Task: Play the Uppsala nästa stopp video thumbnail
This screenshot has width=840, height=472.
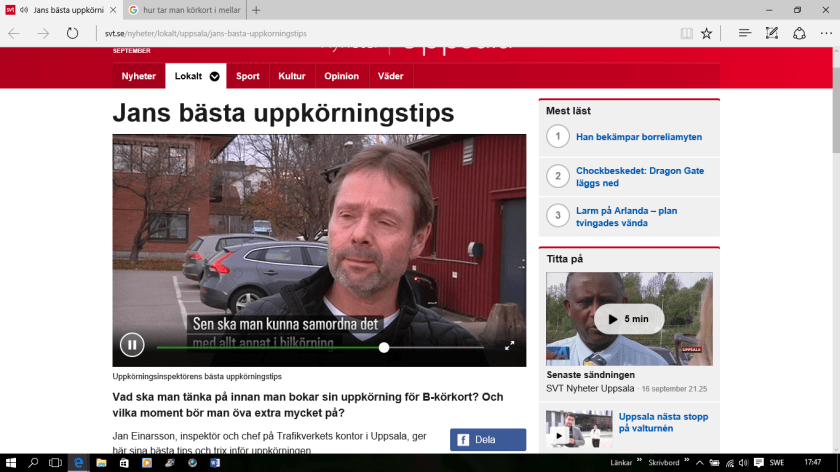Action: click(x=579, y=429)
